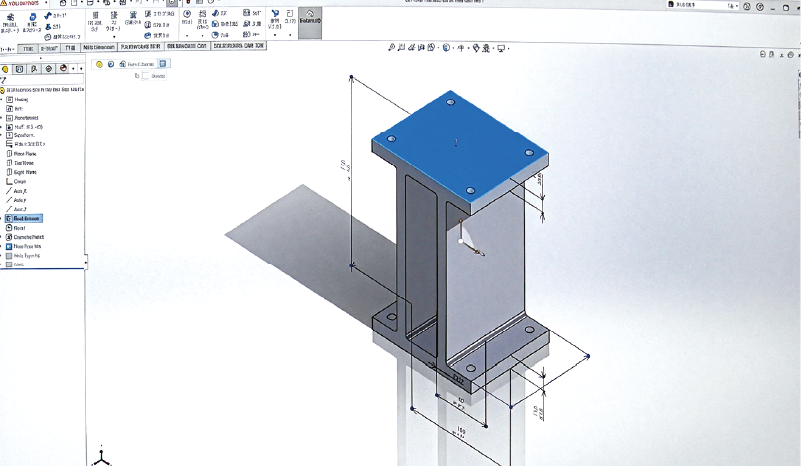
Task: Switch to PropertyManager tab in left panel
Action: (x=19, y=68)
